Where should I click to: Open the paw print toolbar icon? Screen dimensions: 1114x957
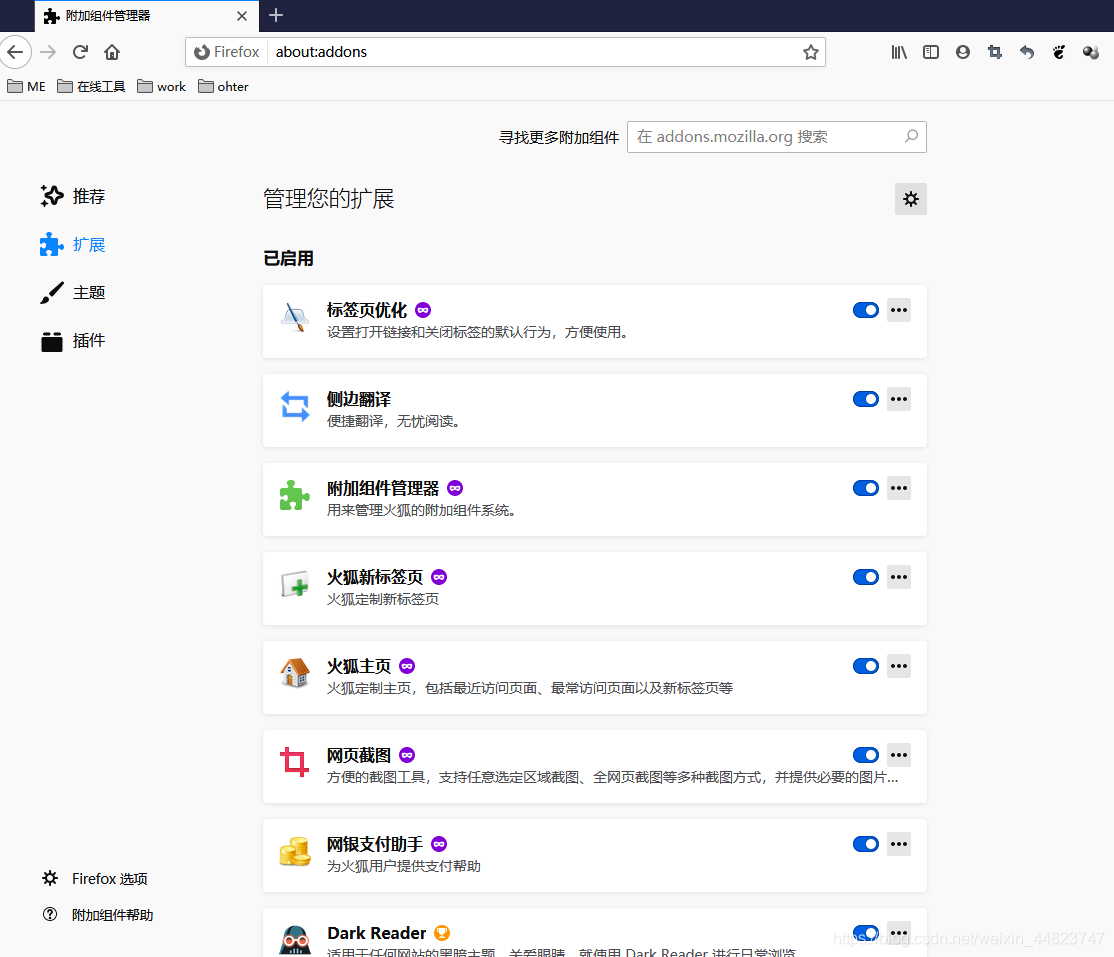1059,52
